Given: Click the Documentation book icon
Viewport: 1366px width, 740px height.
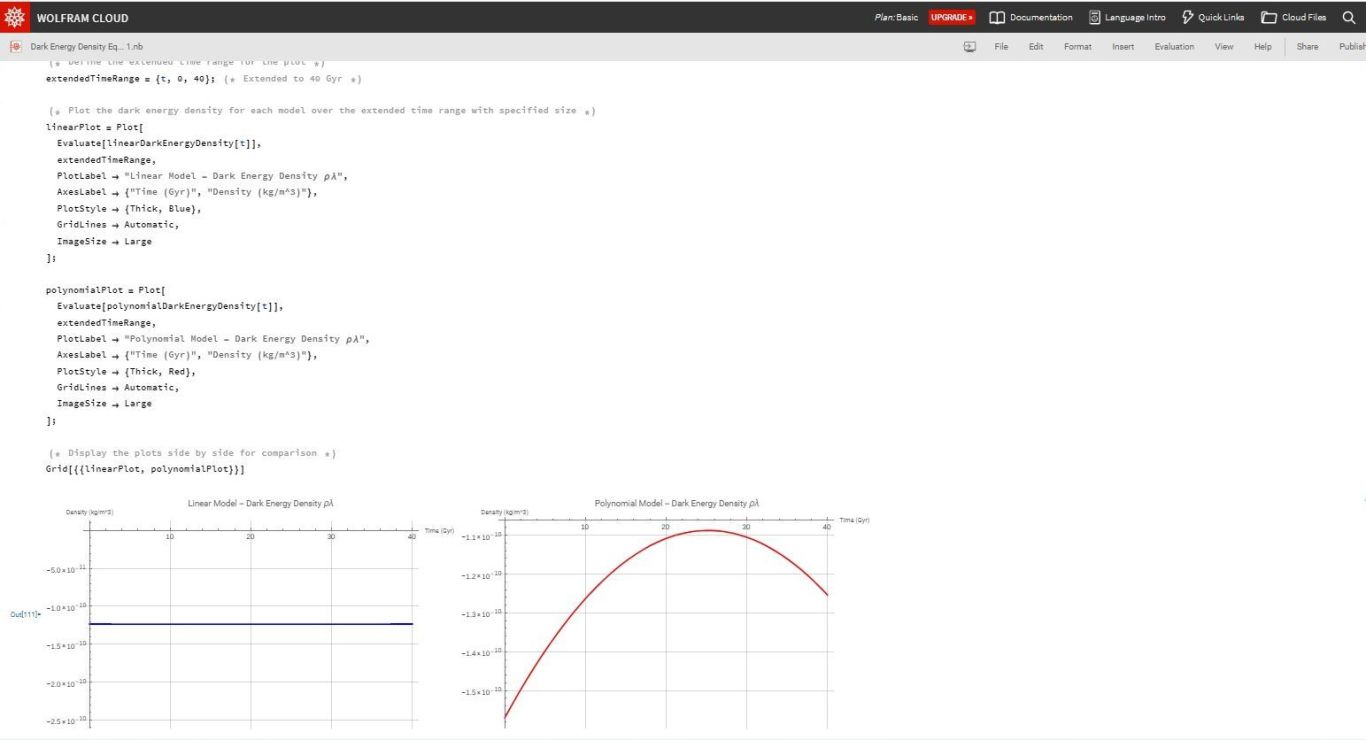Looking at the screenshot, I should coord(996,17).
